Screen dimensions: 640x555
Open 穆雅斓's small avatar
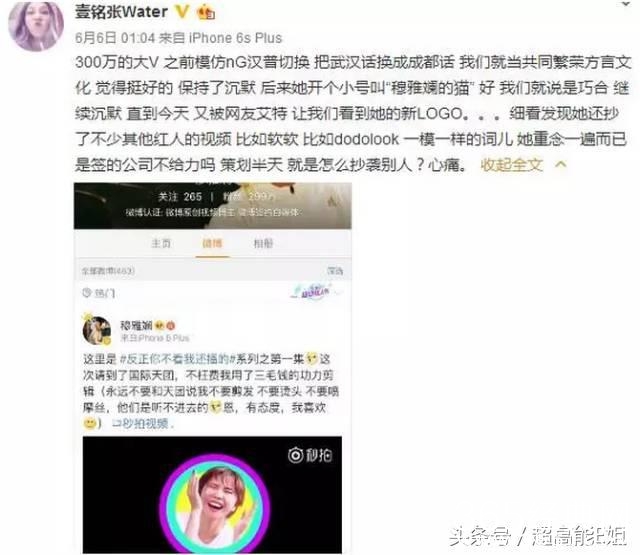(97, 331)
